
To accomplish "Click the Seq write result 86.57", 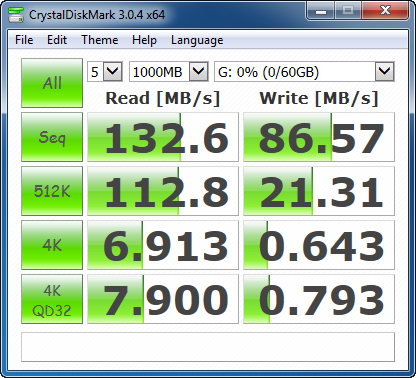I will pos(319,137).
